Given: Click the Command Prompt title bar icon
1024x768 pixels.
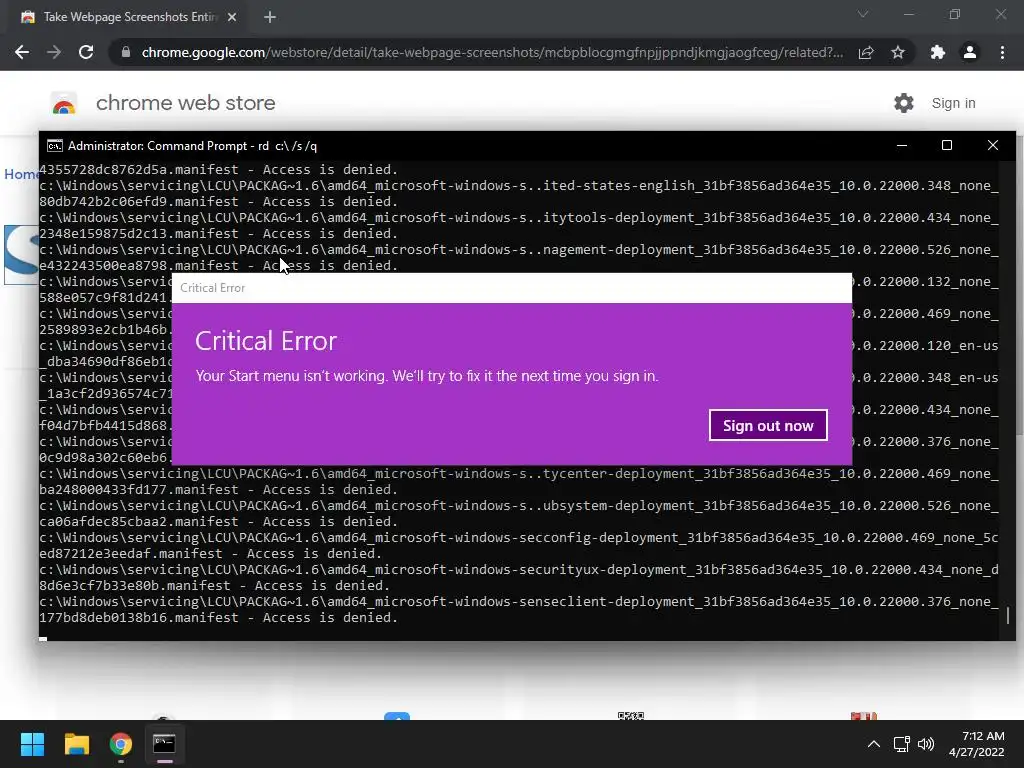Looking at the screenshot, I should click(x=55, y=146).
